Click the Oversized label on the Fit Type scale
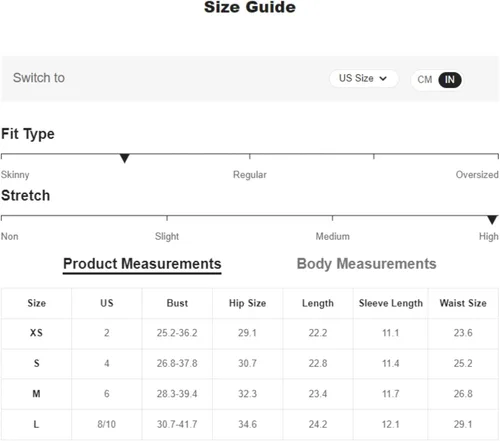The height and width of the screenshot is (441, 500). point(477,175)
